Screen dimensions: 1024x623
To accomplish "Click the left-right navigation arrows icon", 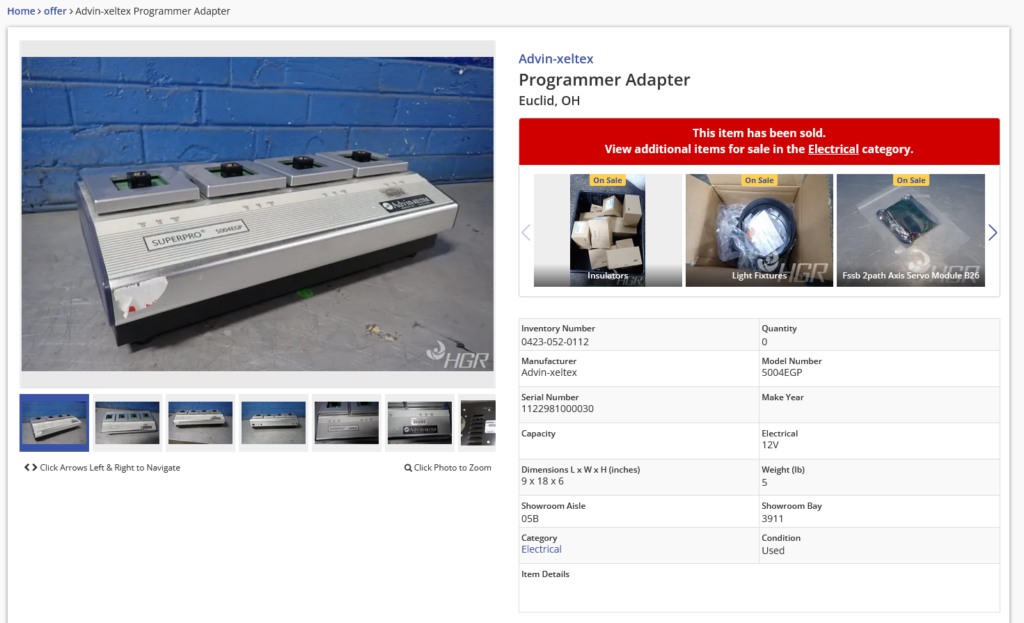I will (x=31, y=468).
